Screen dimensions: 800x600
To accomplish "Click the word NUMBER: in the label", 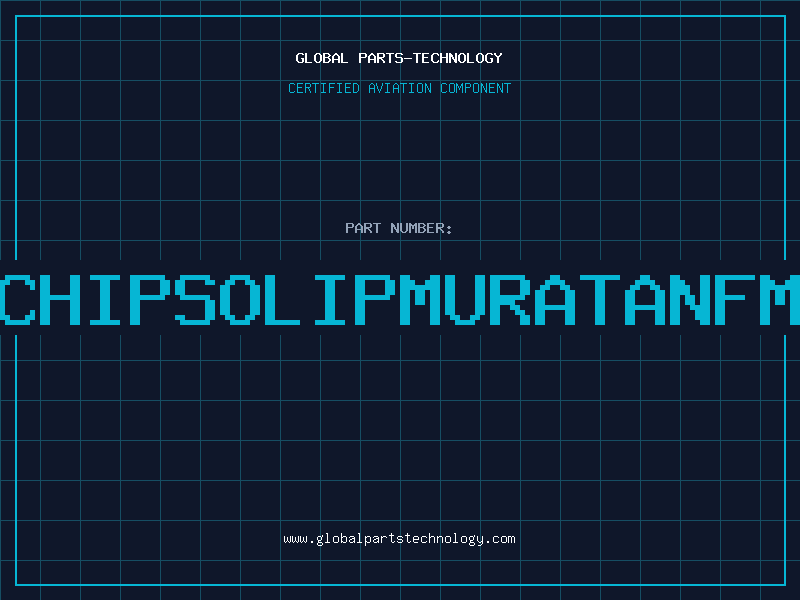I will tap(421, 228).
